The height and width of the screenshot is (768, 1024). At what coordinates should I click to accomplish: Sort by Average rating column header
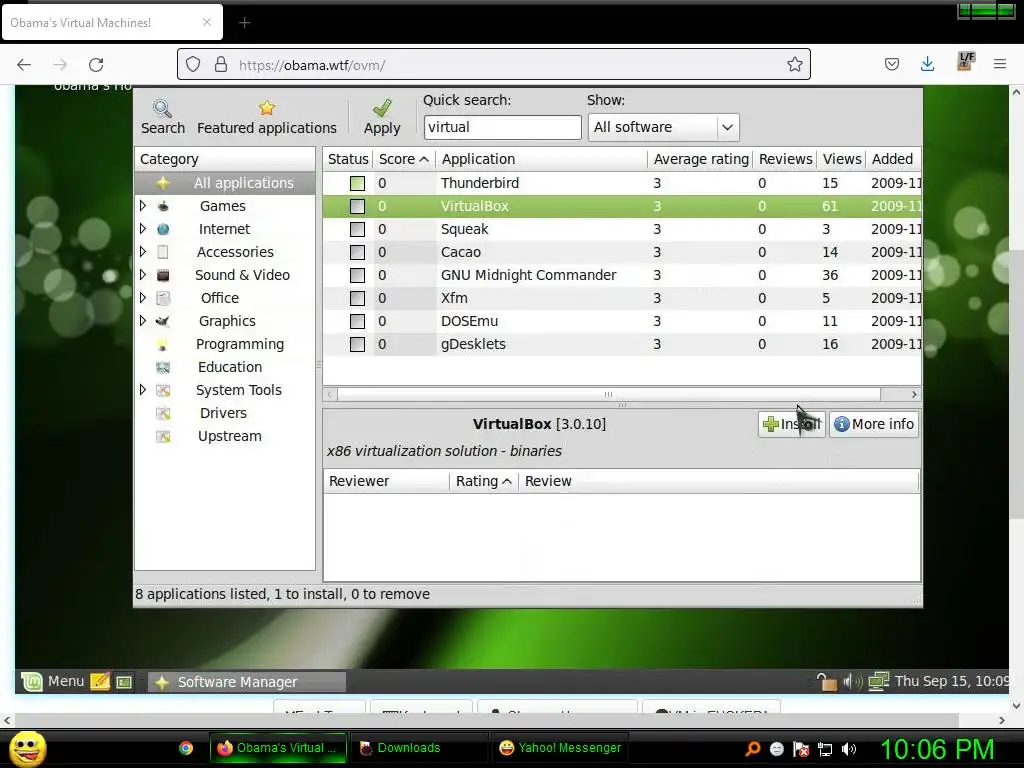click(700, 159)
